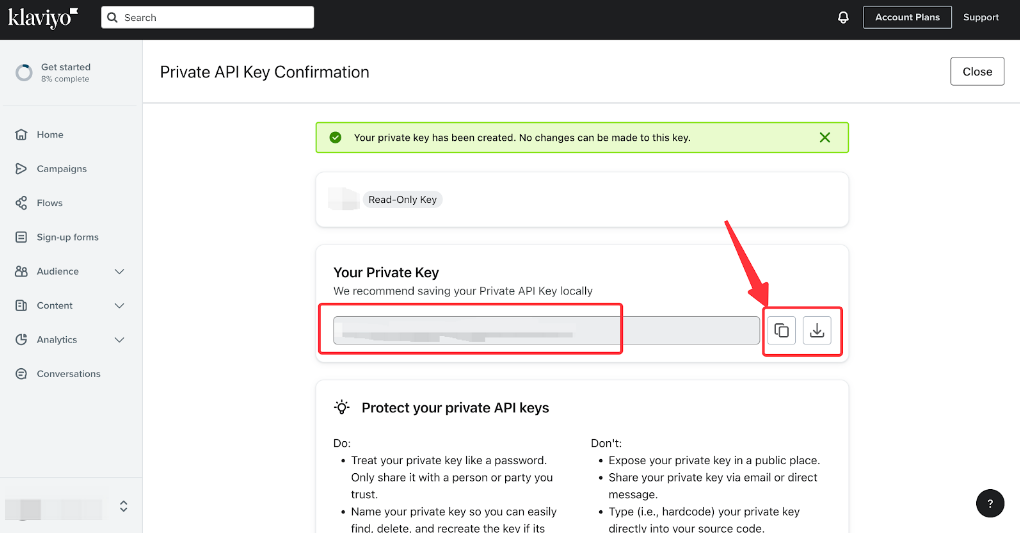This screenshot has width=1020, height=533.
Task: Click the Account Plans button
Action: click(907, 18)
